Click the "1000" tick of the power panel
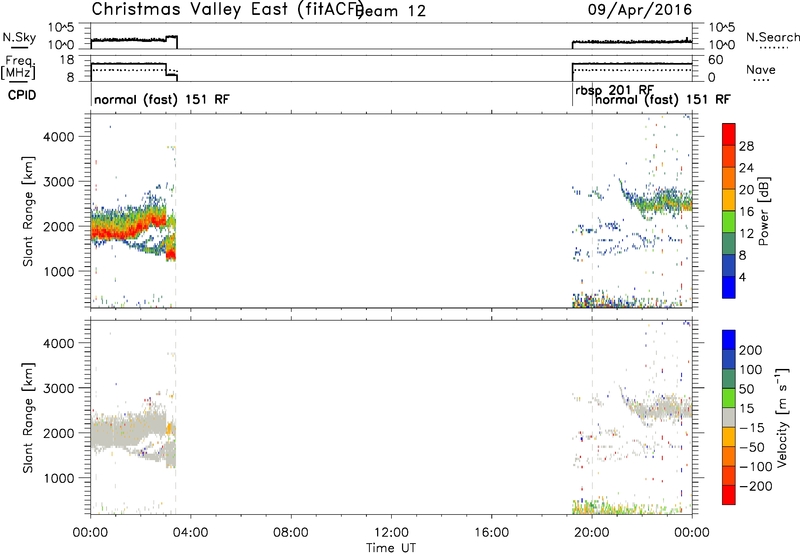Image resolution: width=800 pixels, height=554 pixels. [x=58, y=272]
